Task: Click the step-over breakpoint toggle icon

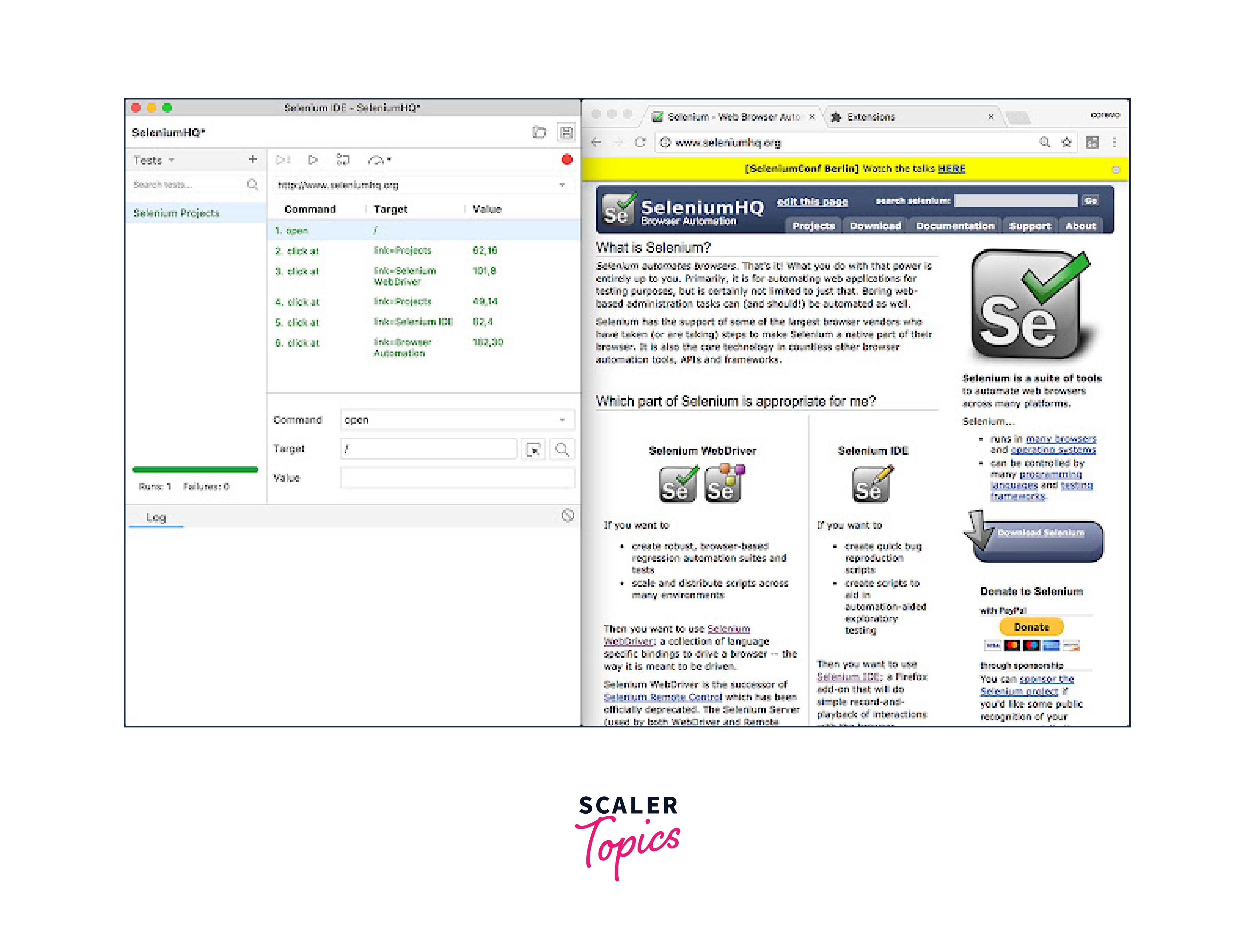Action: [x=343, y=160]
